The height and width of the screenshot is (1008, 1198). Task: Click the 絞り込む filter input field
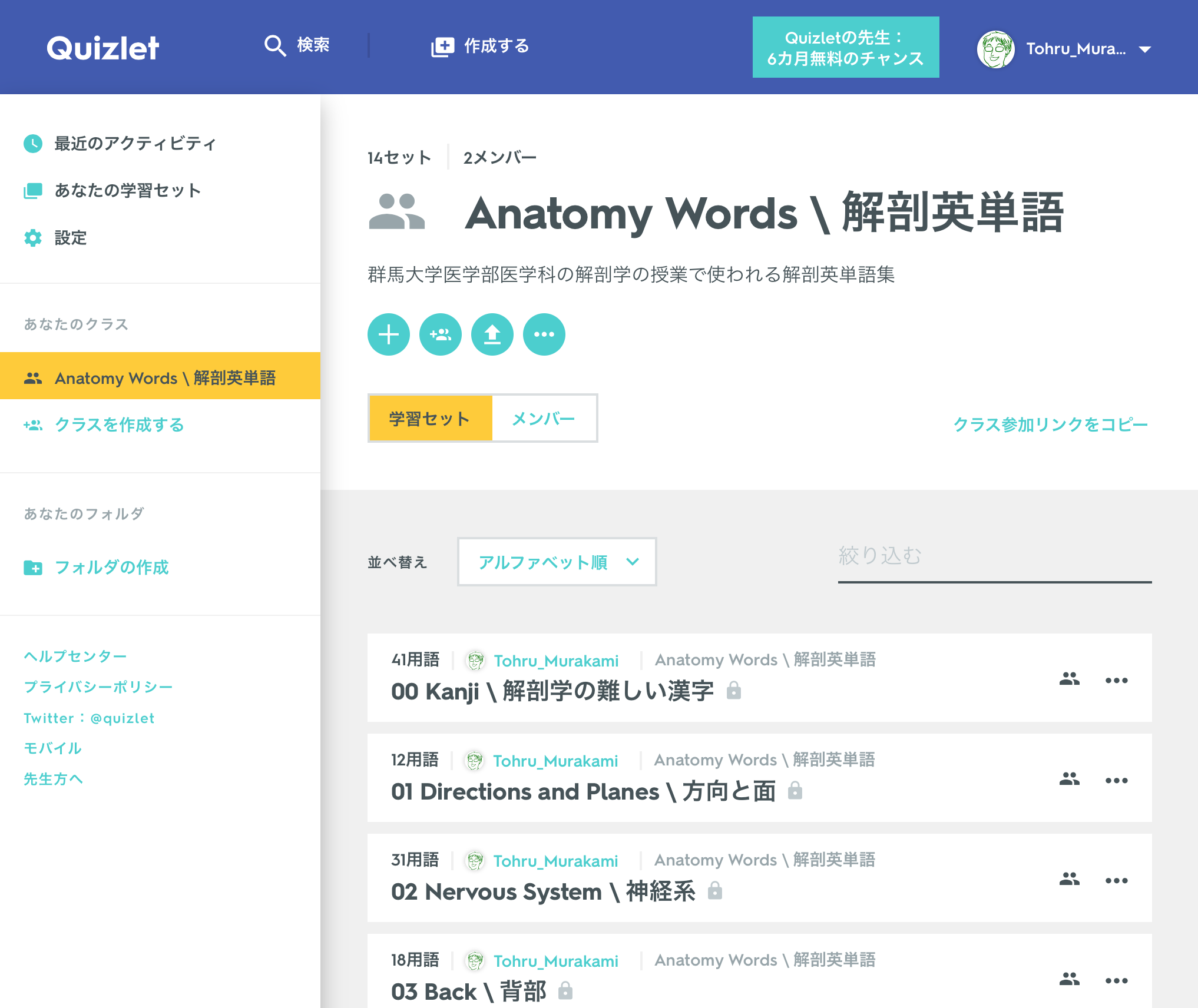(x=994, y=557)
